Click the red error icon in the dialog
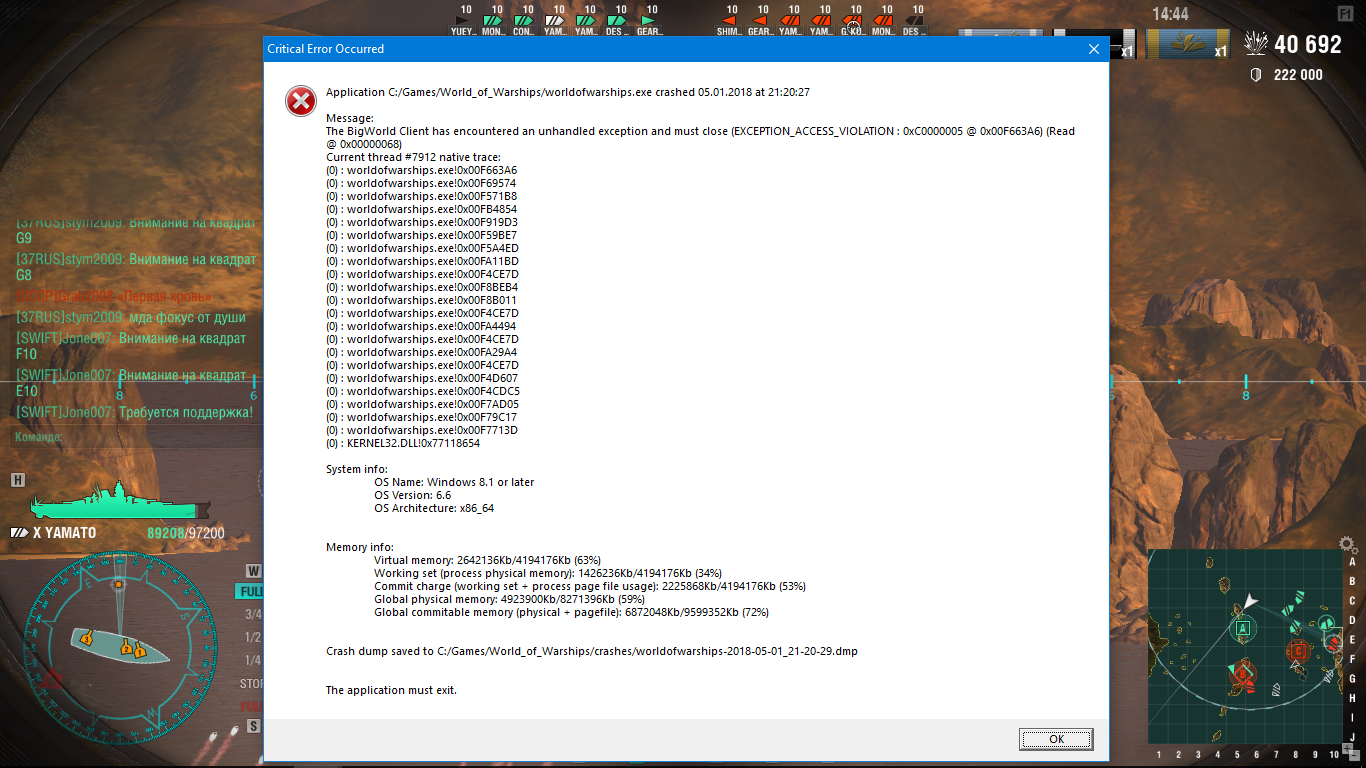The height and width of the screenshot is (768, 1366). pyautogui.click(x=300, y=100)
